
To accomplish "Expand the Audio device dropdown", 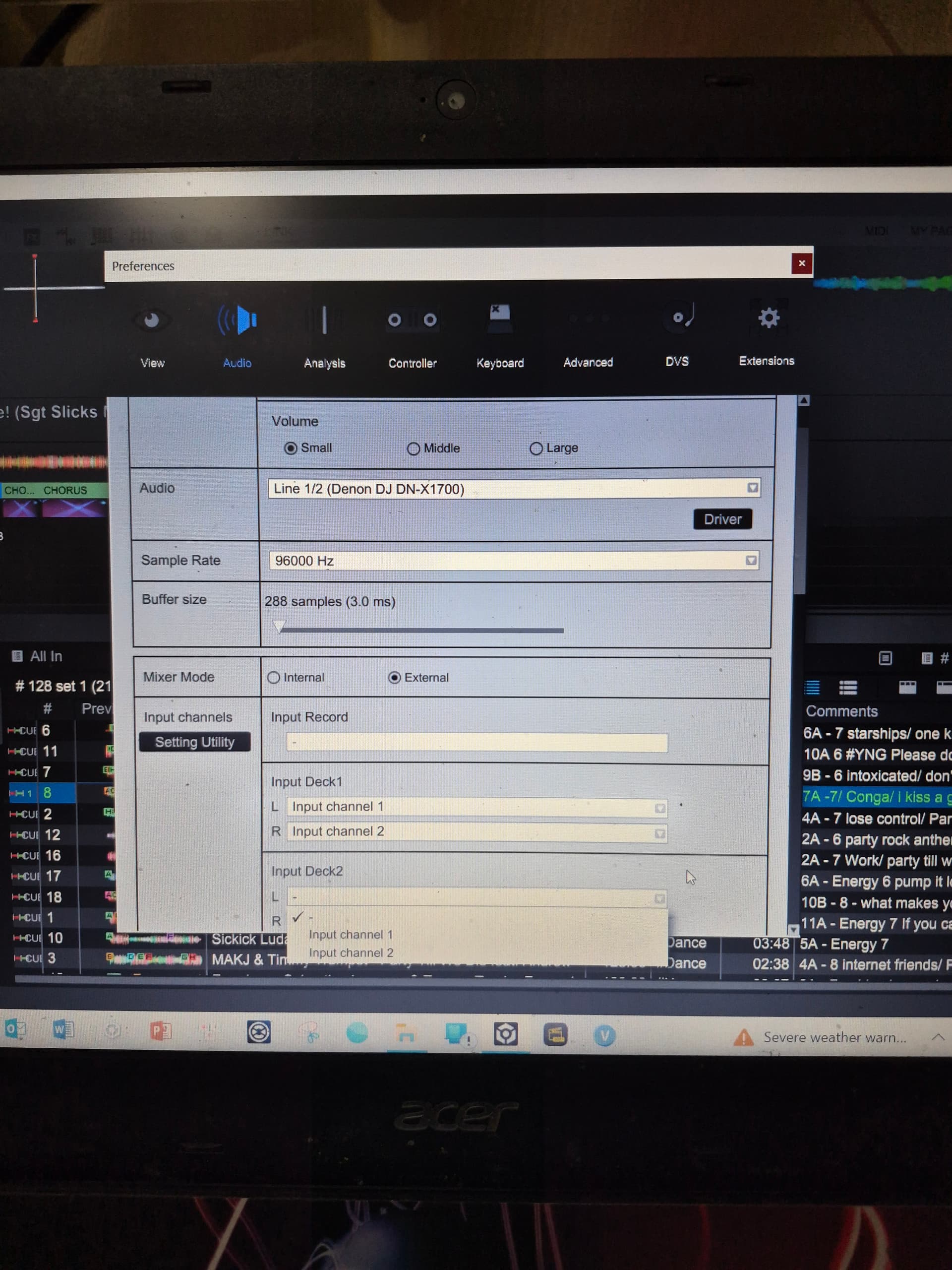I will [x=752, y=488].
